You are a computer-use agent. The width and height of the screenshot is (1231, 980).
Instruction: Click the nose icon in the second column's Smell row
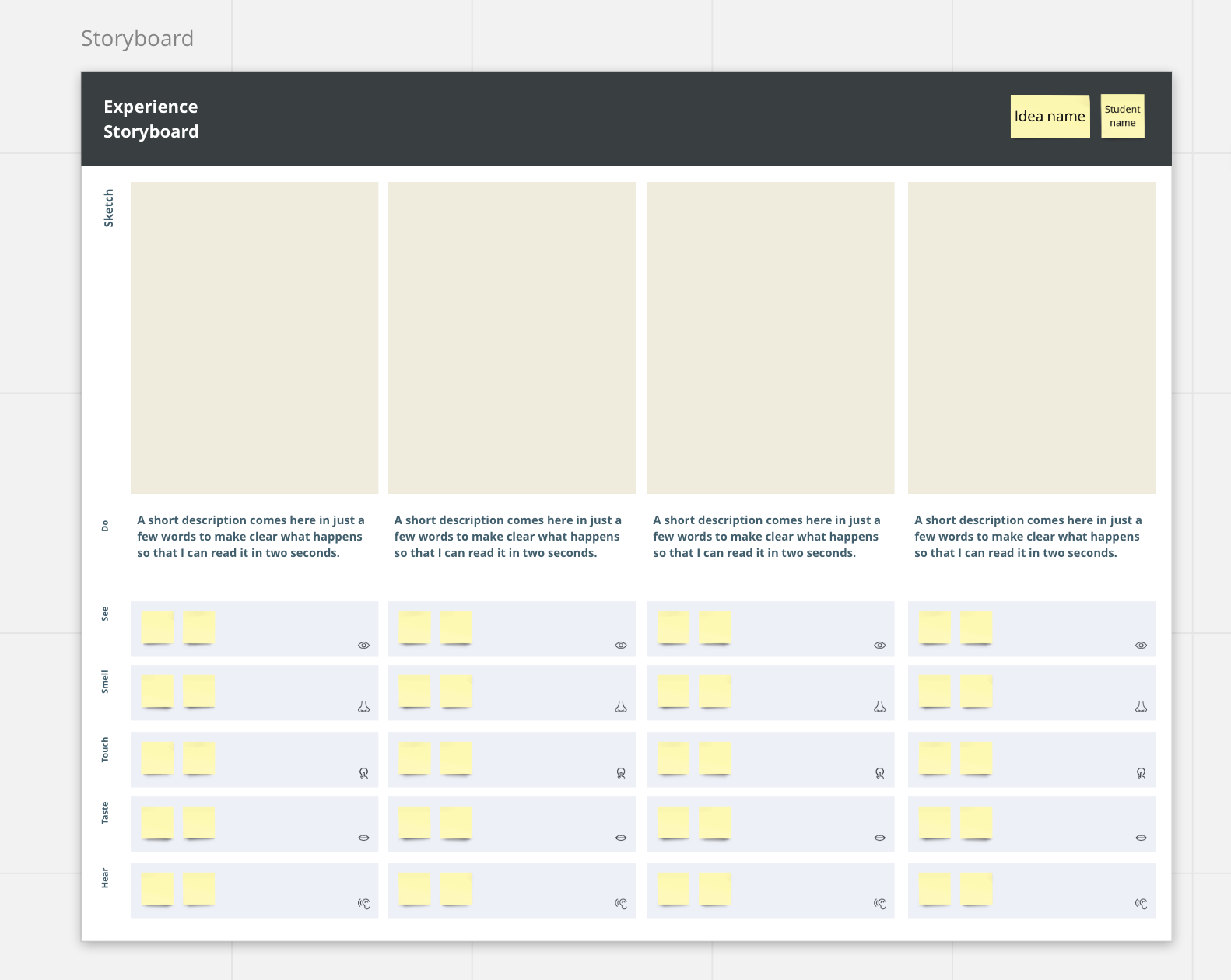[x=621, y=707]
